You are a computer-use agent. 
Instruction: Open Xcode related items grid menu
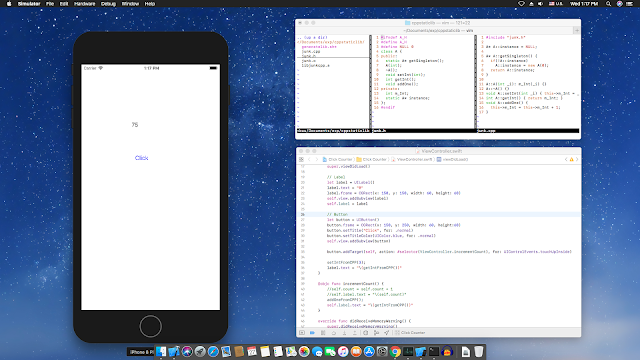tap(301, 159)
